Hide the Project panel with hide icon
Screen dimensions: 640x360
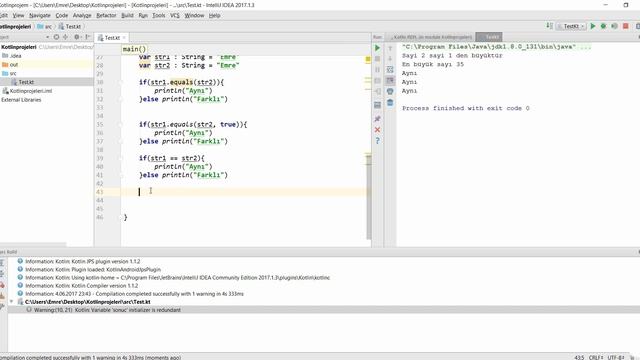tap(87, 37)
